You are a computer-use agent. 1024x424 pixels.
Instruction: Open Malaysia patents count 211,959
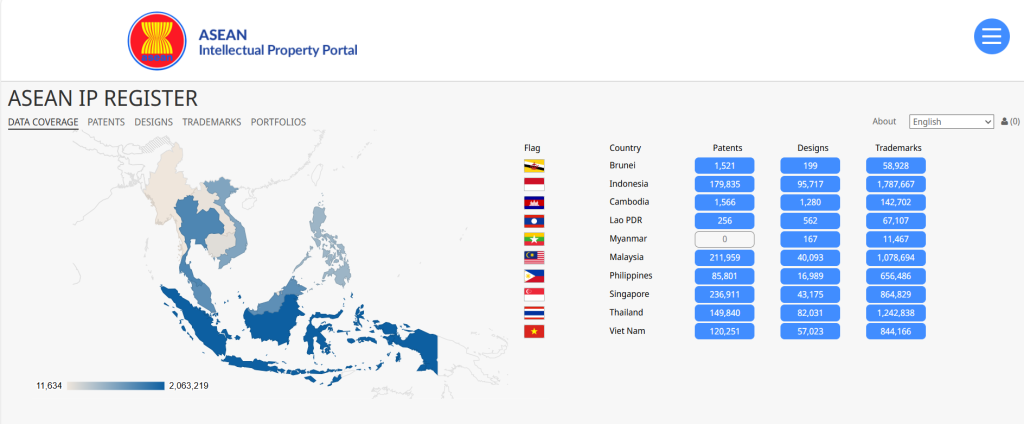(x=724, y=257)
